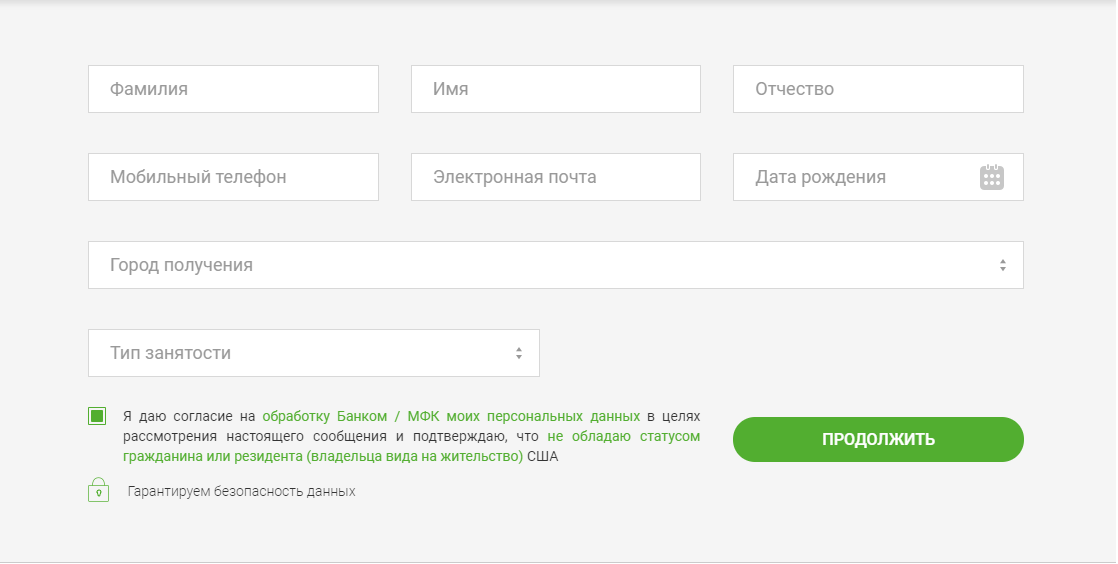Viewport: 1118px width, 564px height.
Task: Click the Электронная почта field
Action: [x=555, y=177]
